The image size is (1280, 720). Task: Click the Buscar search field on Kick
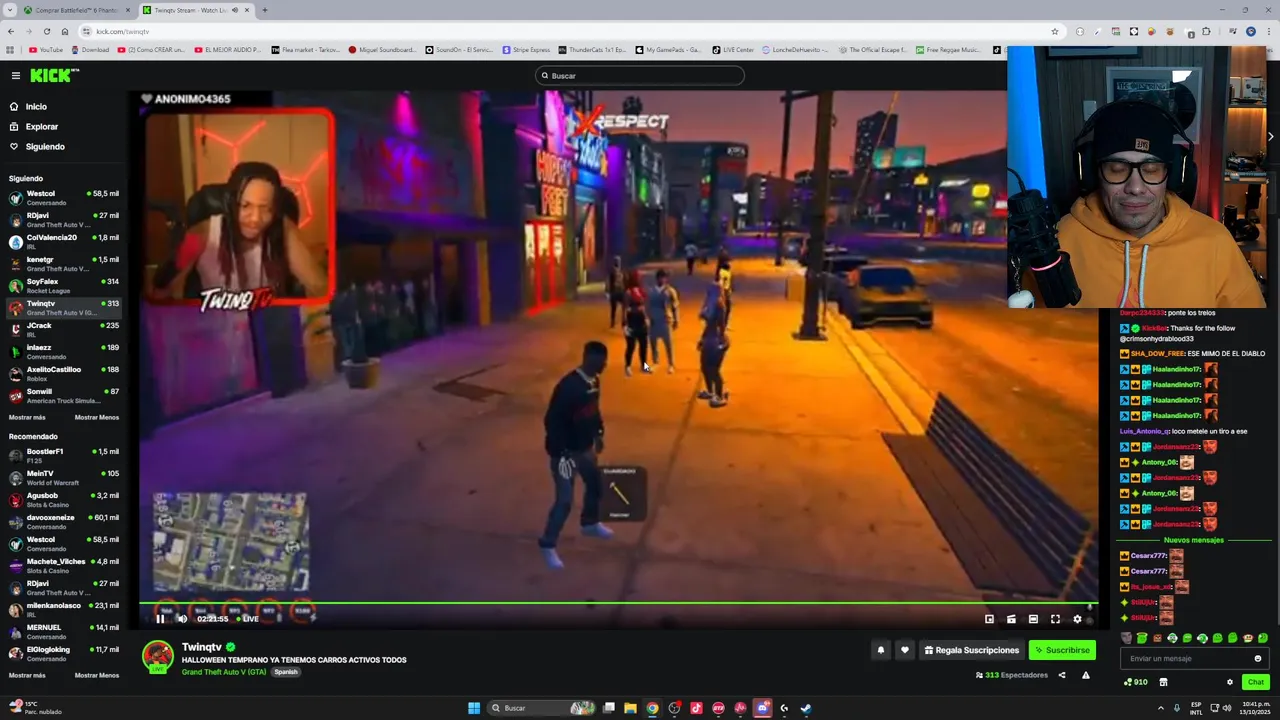(x=640, y=76)
